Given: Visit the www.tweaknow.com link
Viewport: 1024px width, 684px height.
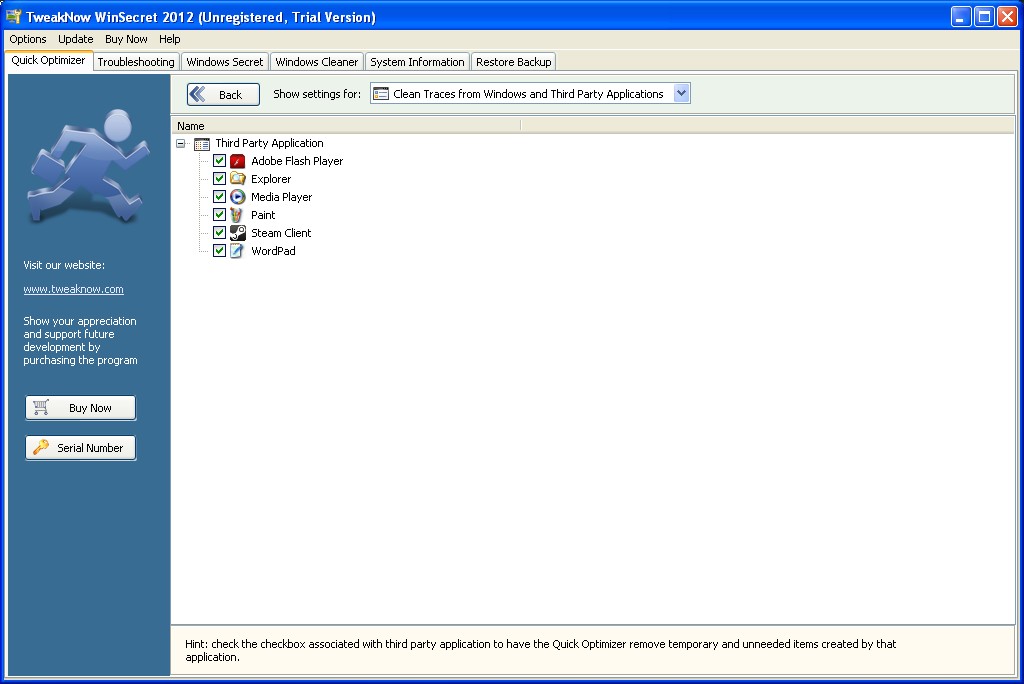Looking at the screenshot, I should point(73,289).
